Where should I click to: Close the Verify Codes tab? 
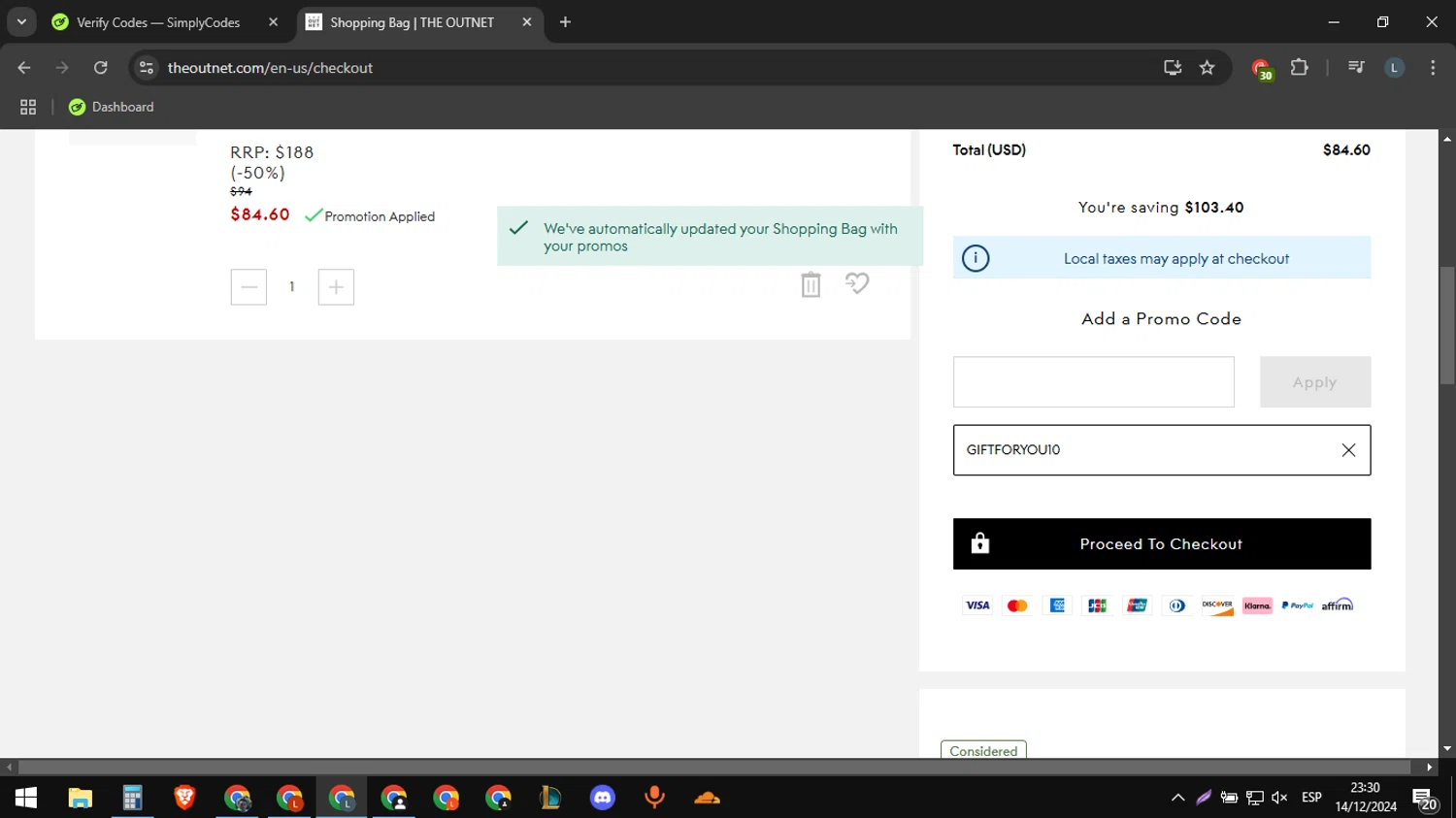274,22
